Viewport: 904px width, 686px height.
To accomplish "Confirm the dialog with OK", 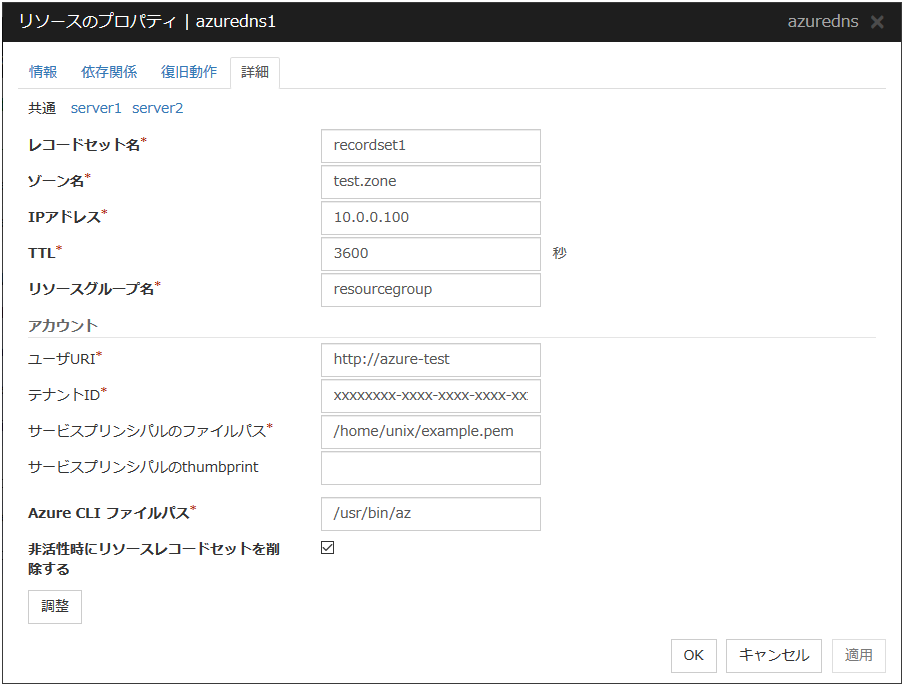I will [693, 655].
